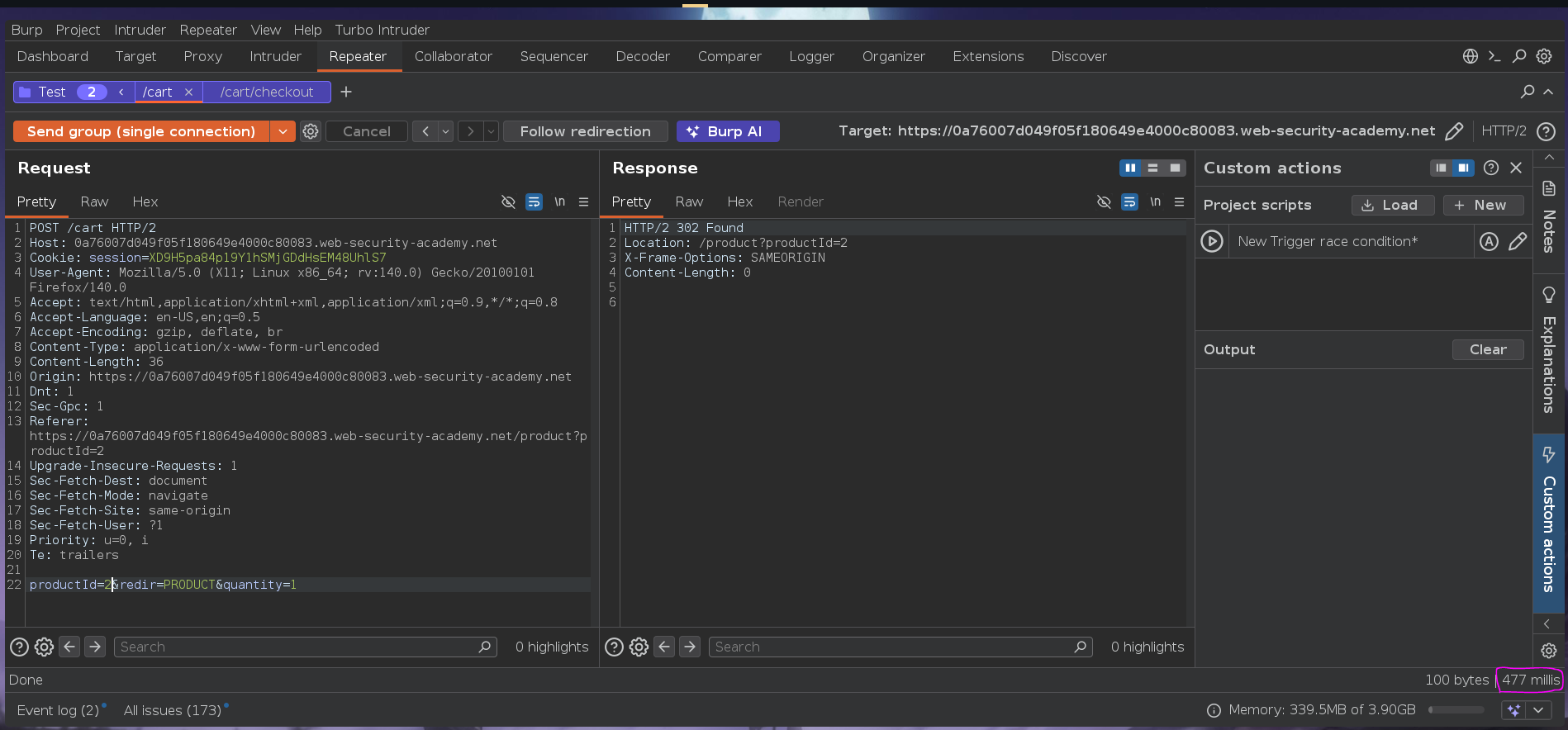
Task: Run the New Trigger race condition script
Action: pos(1212,241)
